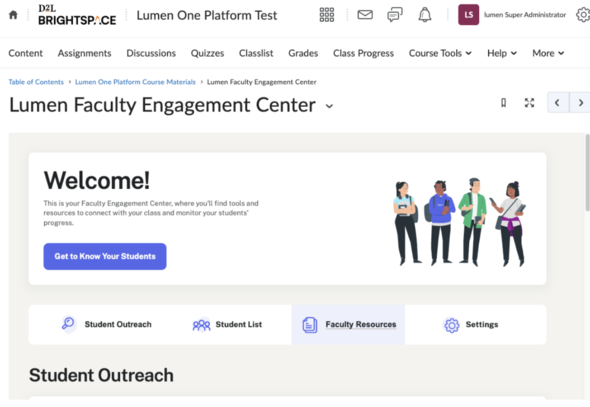Open subscription alerts chat icon
The image size is (590, 407).
click(395, 15)
